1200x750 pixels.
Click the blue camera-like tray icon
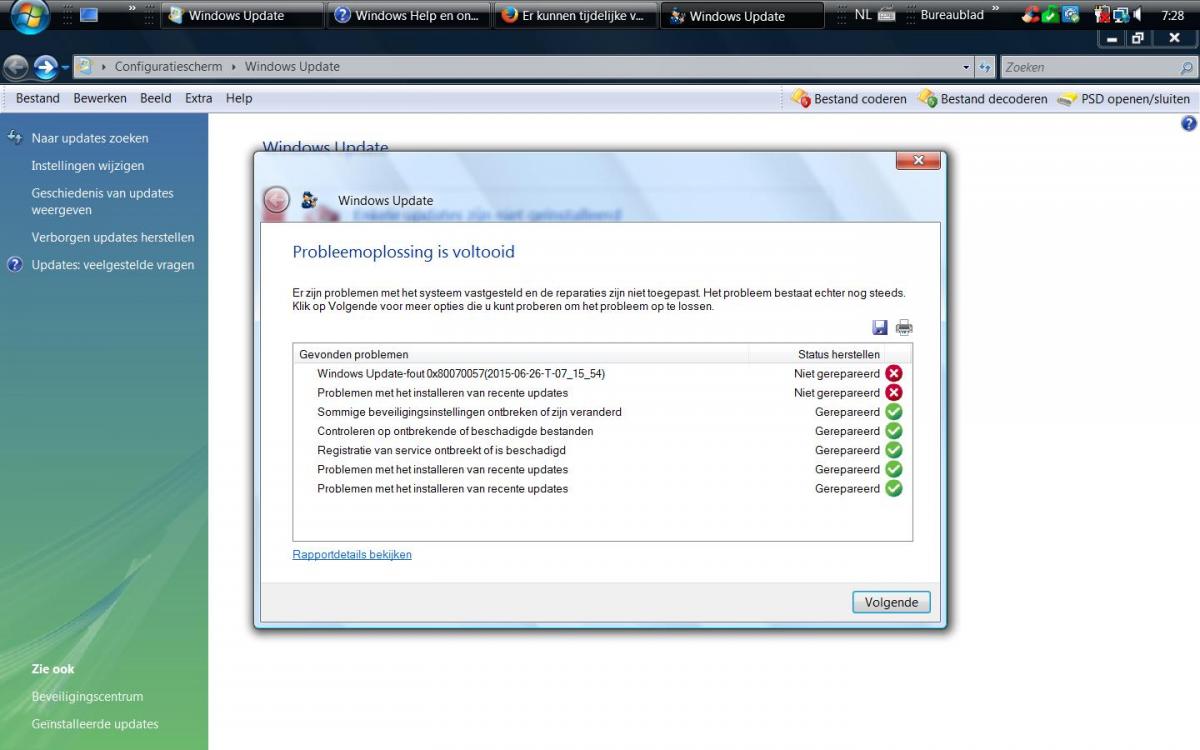[x=1071, y=15]
